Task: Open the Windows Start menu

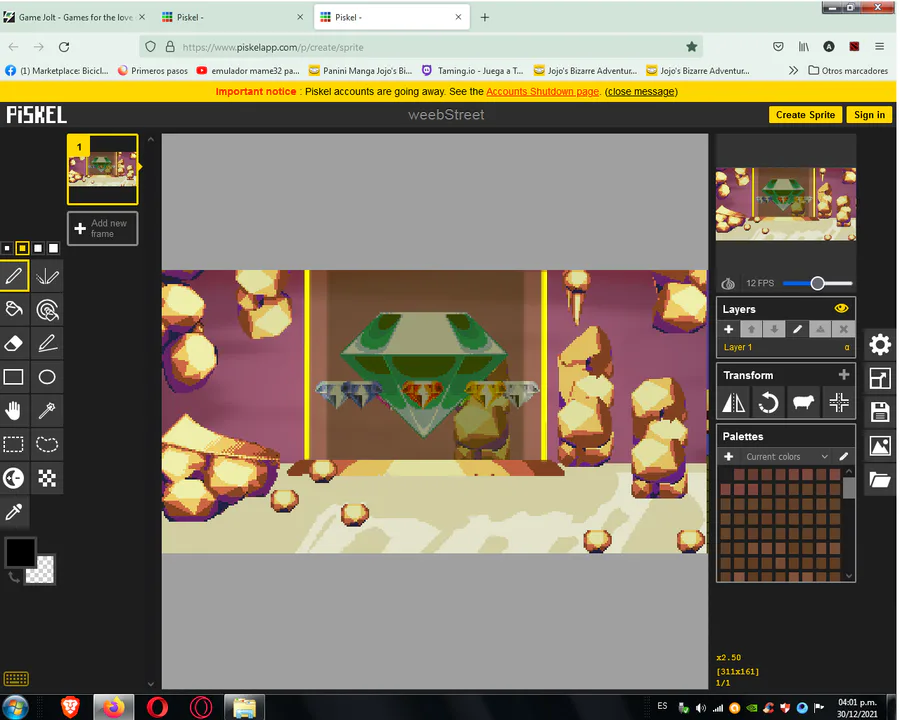Action: 15,707
